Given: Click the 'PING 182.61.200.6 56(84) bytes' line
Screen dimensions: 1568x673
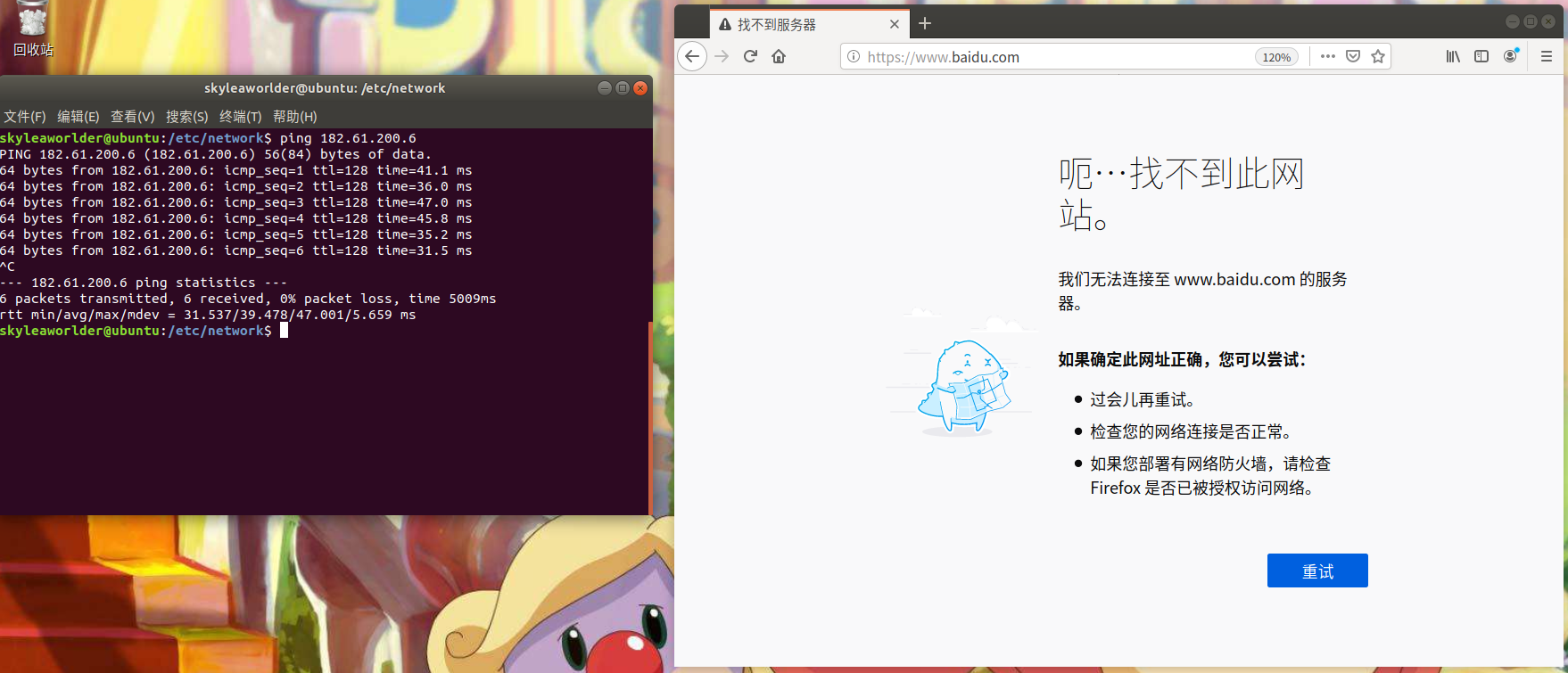Looking at the screenshot, I should coord(216,154).
